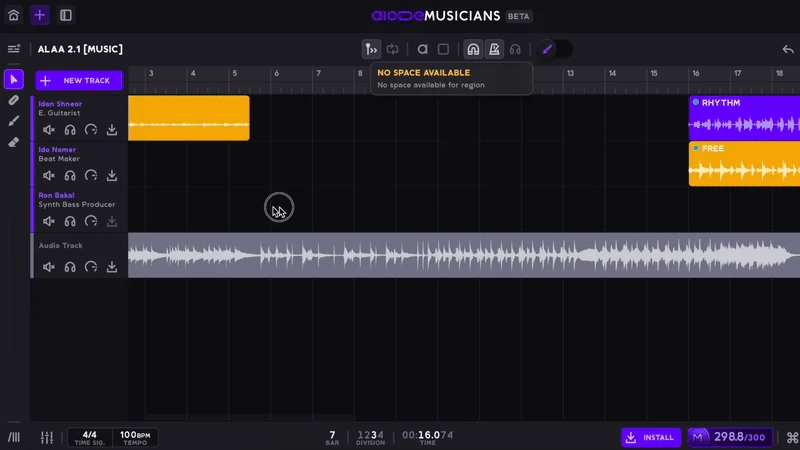This screenshot has width=800, height=450.
Task: Mute the Idan Shneor track
Action: 48,130
